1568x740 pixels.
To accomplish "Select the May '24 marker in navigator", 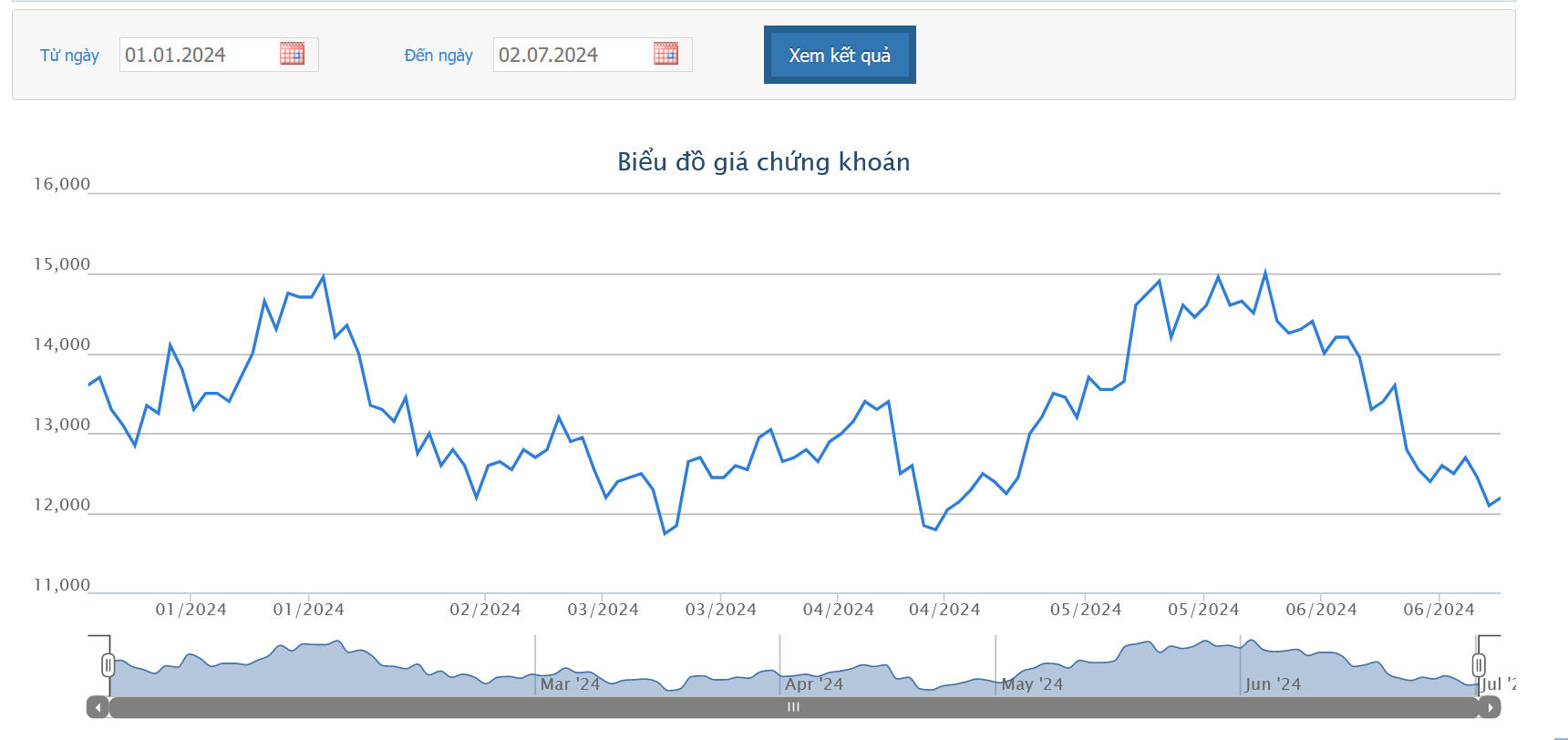I will 1032,683.
